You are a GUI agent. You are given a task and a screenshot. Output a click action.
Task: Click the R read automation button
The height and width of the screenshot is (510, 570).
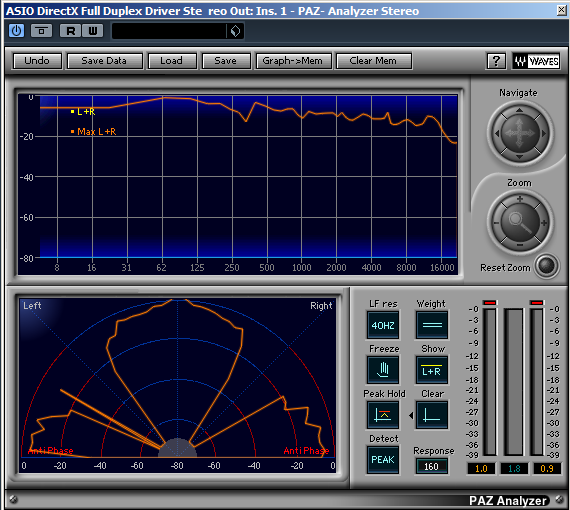click(71, 31)
